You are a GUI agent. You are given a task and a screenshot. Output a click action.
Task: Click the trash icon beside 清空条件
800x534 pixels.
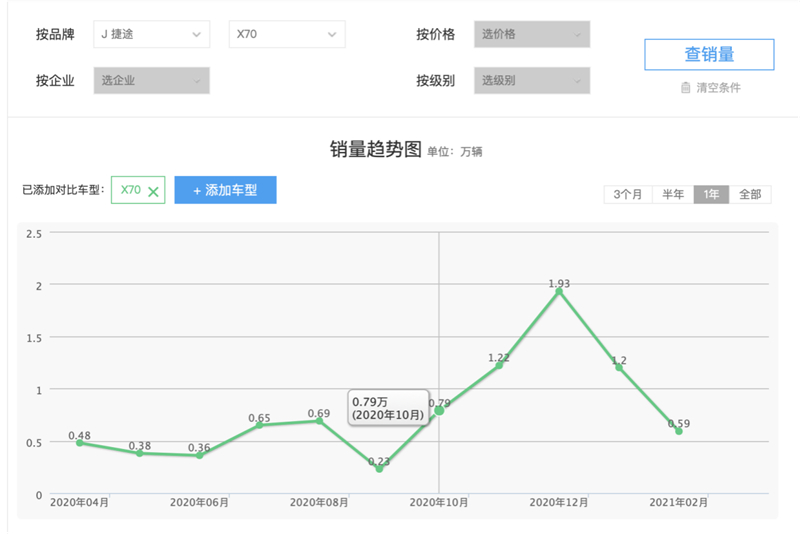(x=686, y=88)
